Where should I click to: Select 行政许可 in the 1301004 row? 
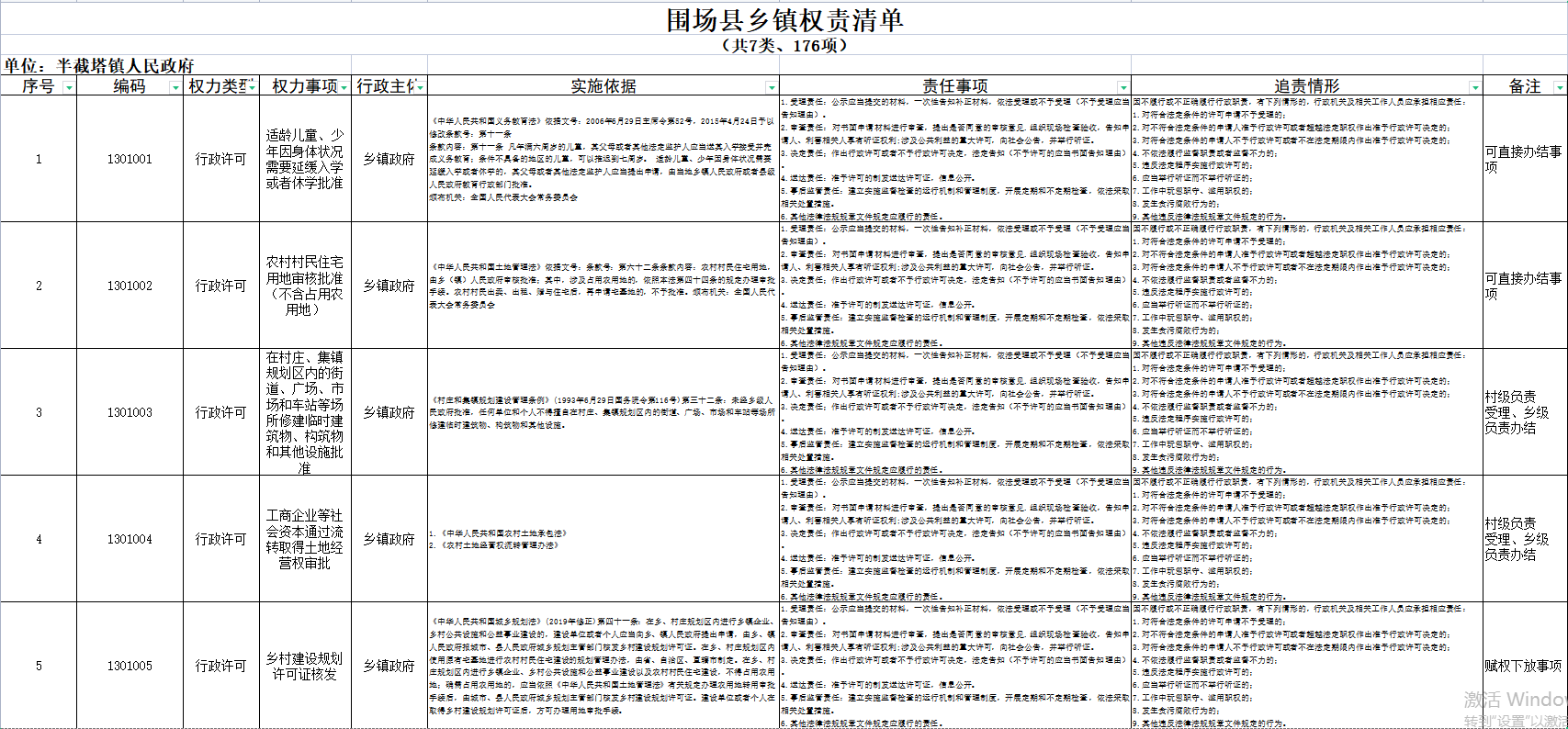point(221,539)
